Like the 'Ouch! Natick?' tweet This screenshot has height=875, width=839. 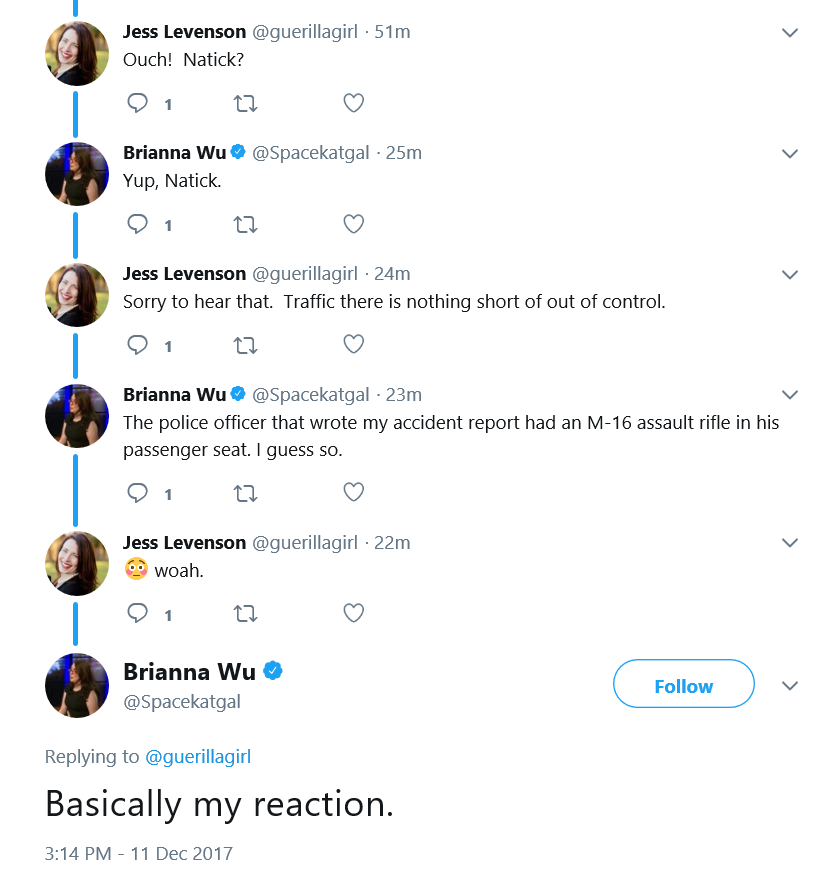[x=353, y=103]
